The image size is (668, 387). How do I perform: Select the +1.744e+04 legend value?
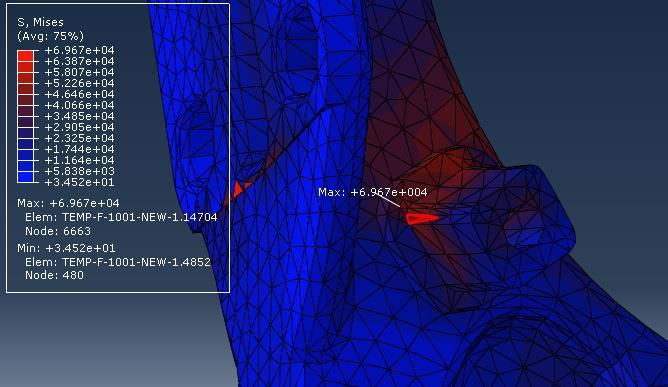click(x=79, y=150)
